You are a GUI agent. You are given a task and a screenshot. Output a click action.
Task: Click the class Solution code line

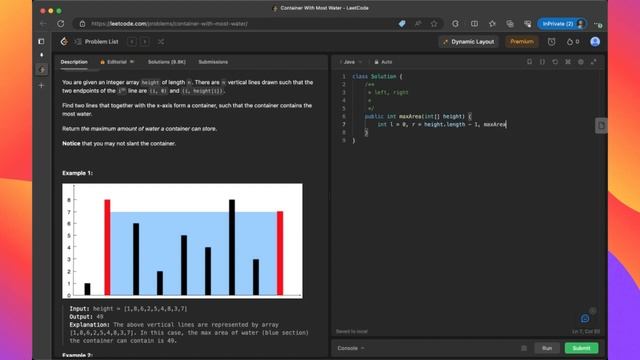coord(377,76)
